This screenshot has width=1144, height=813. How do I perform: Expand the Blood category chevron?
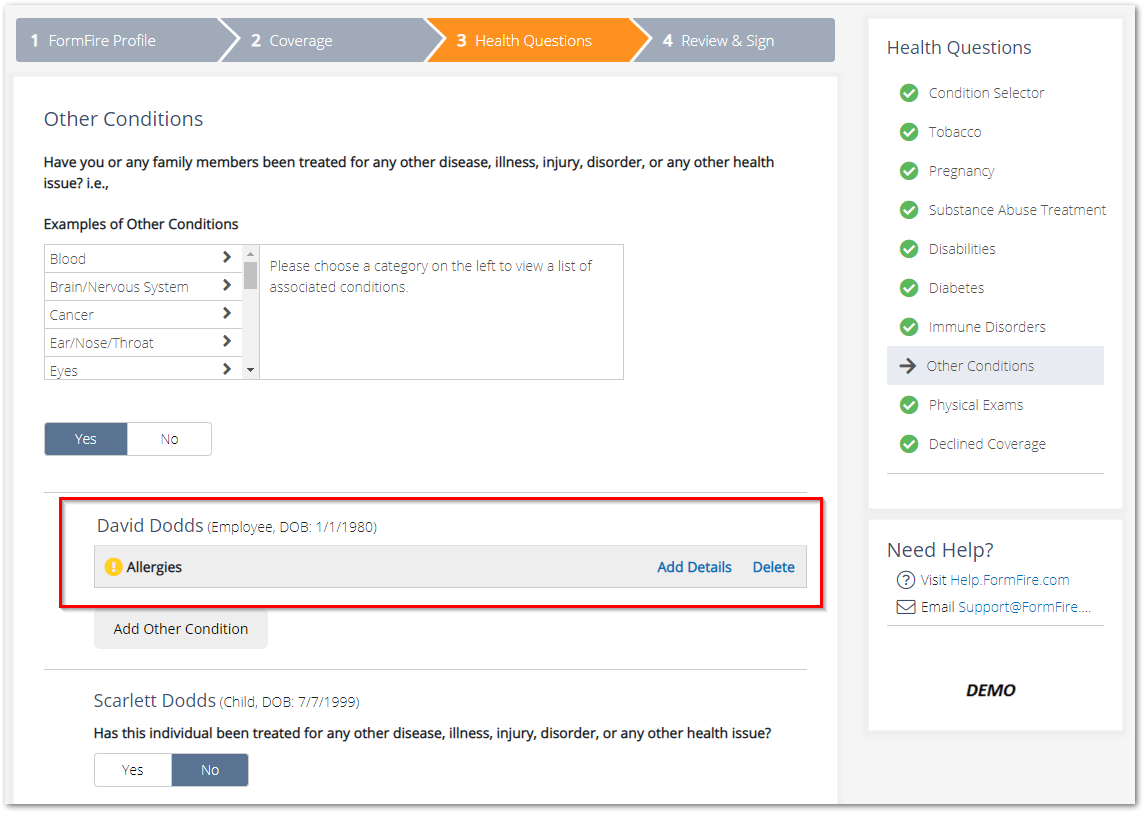(227, 257)
